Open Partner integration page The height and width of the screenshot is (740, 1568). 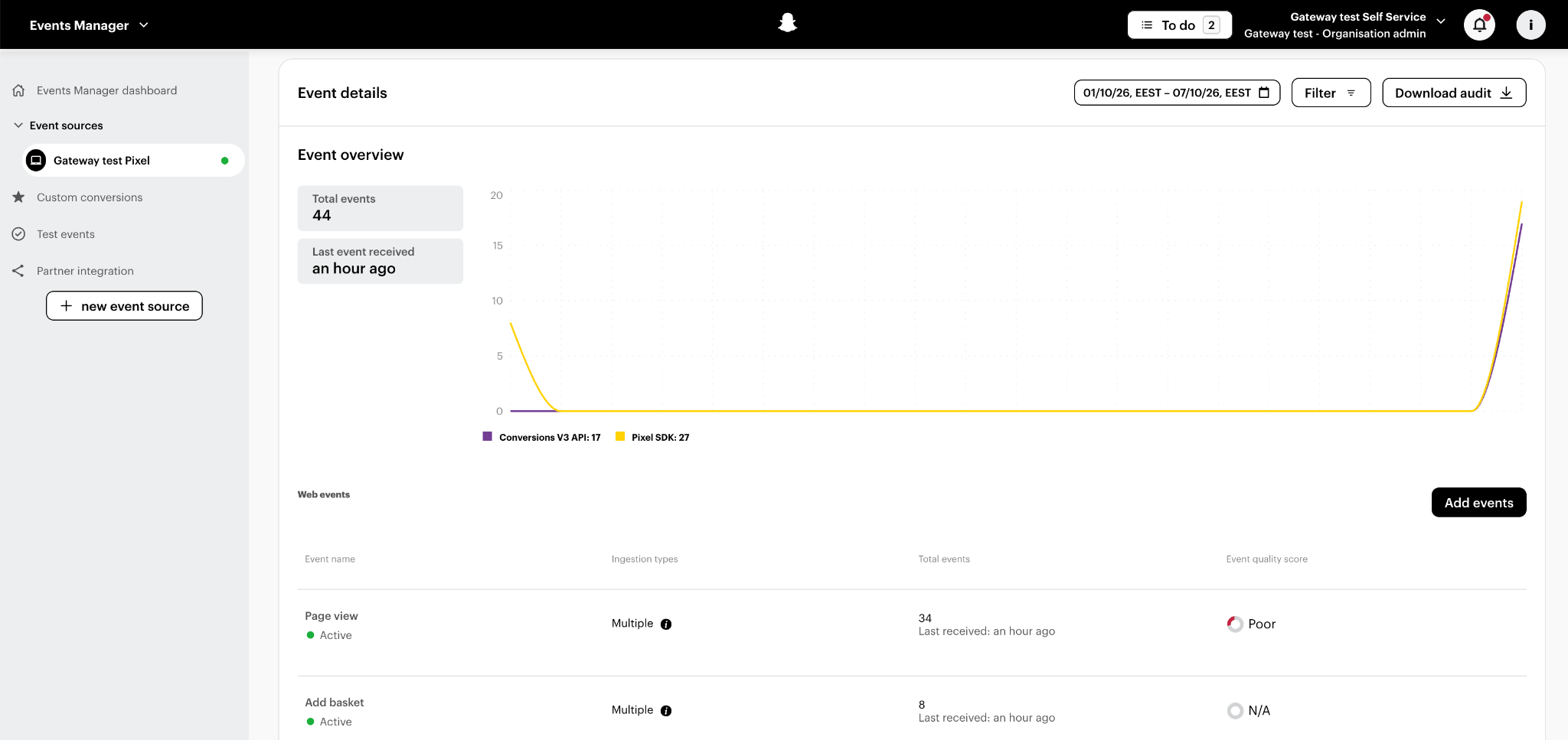(85, 271)
